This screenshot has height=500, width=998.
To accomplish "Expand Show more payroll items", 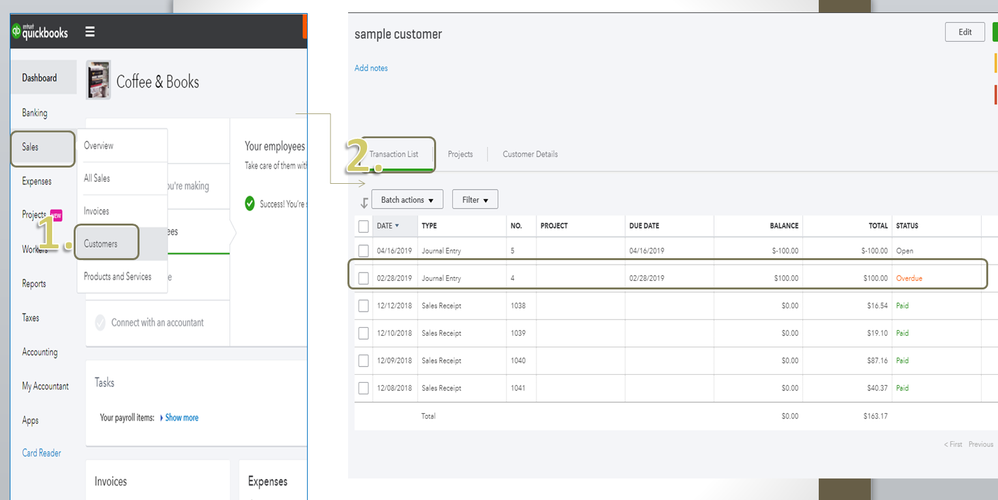I will coord(179,417).
